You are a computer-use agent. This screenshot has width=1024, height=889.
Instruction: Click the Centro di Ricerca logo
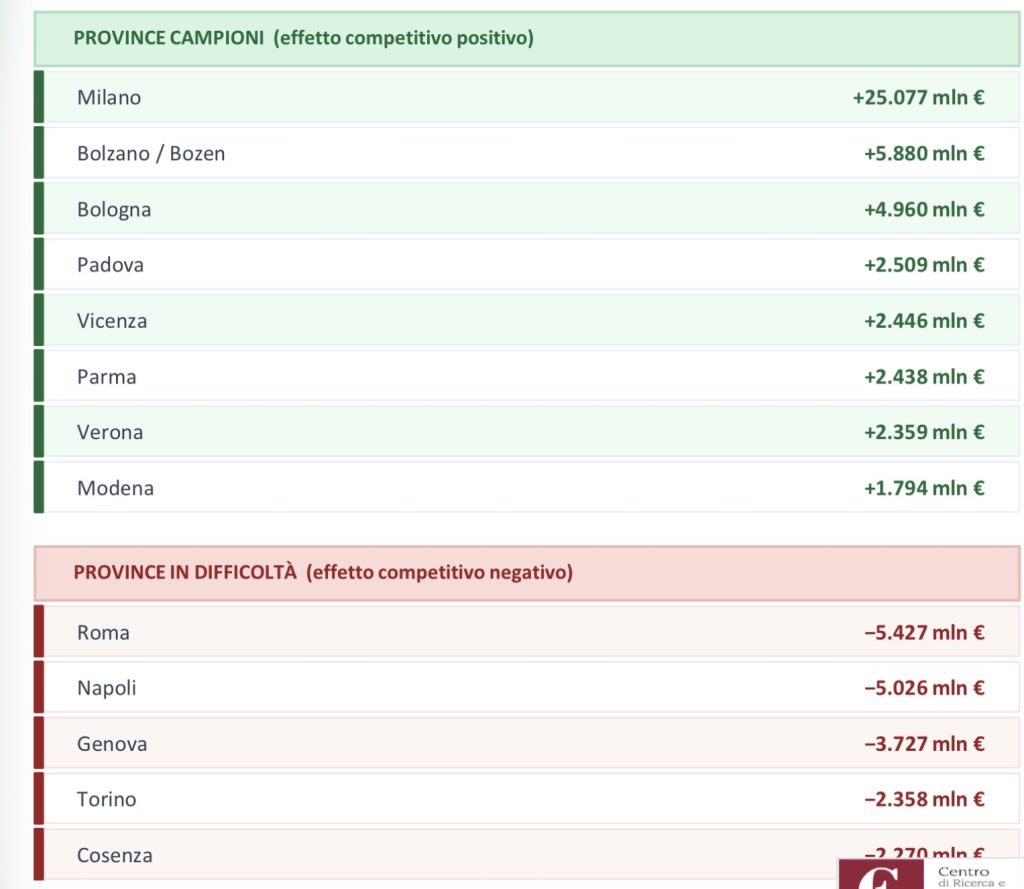point(930,874)
